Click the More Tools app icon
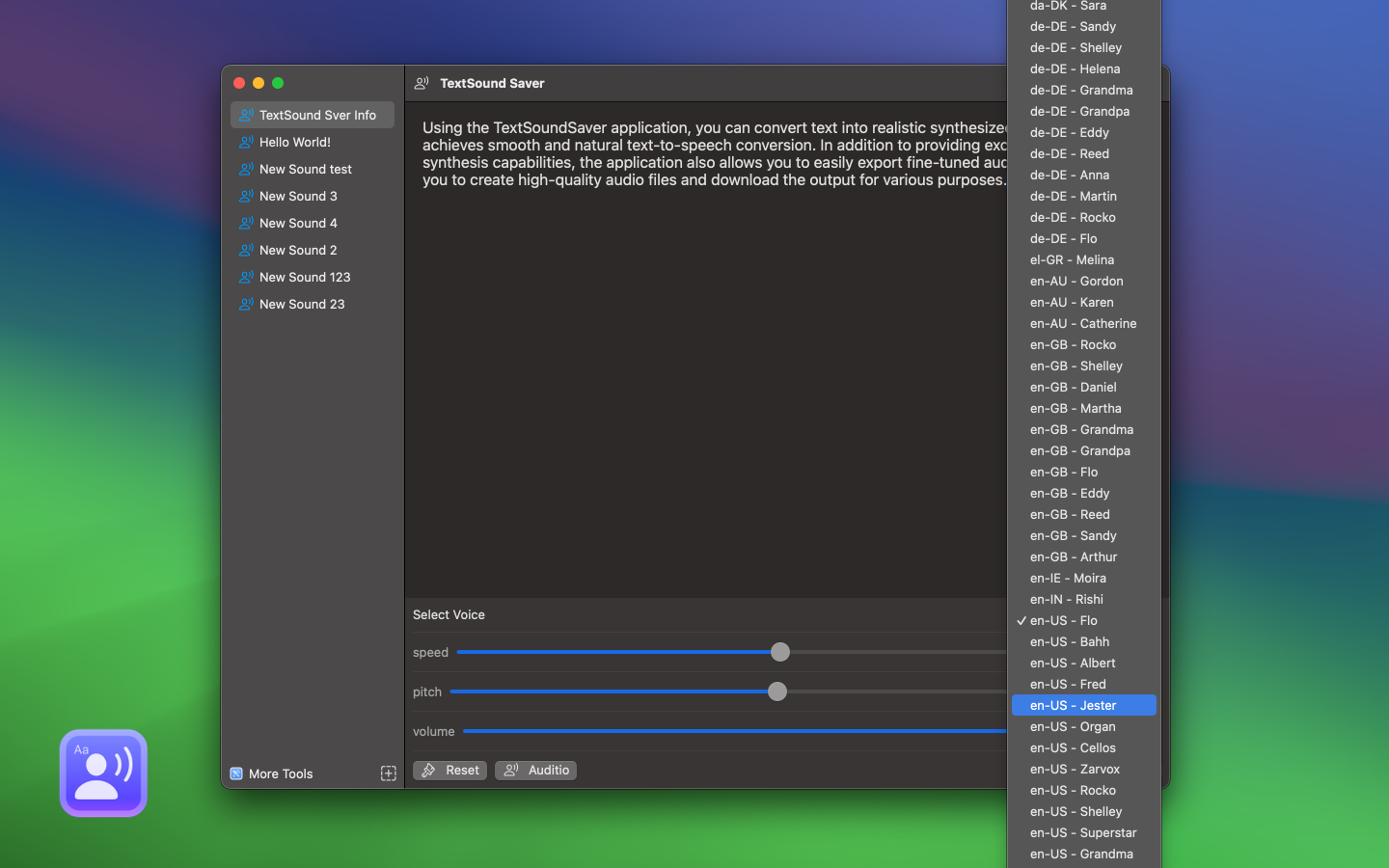Viewport: 1389px width, 868px height. point(236,773)
